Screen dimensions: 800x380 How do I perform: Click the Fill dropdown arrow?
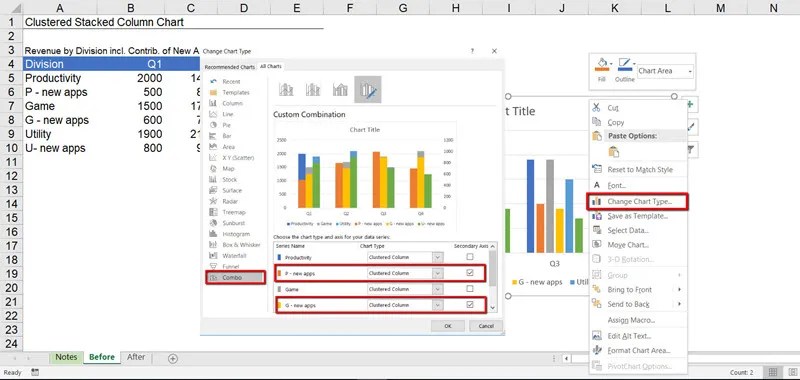(611, 64)
